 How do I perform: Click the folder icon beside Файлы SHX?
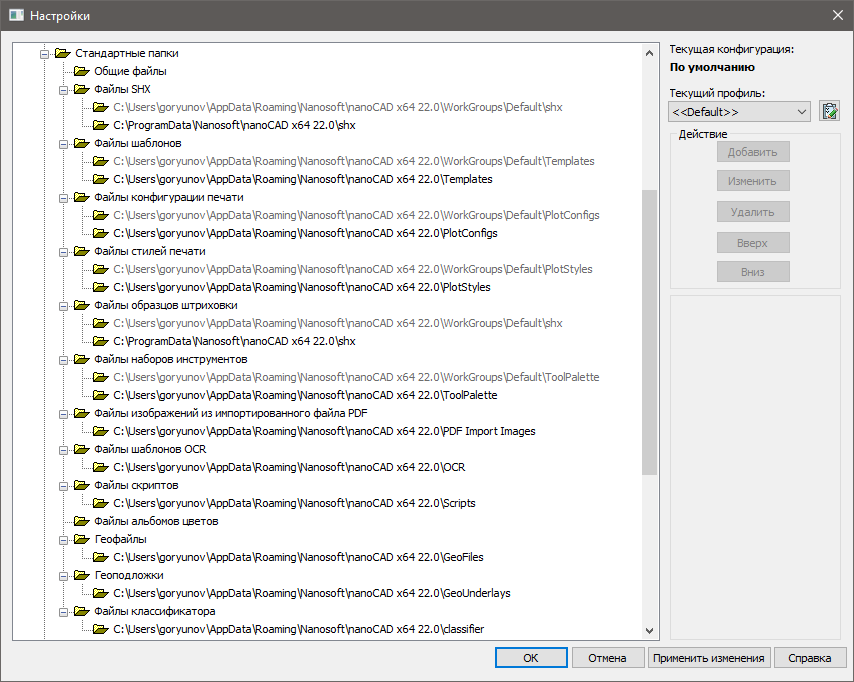82,90
